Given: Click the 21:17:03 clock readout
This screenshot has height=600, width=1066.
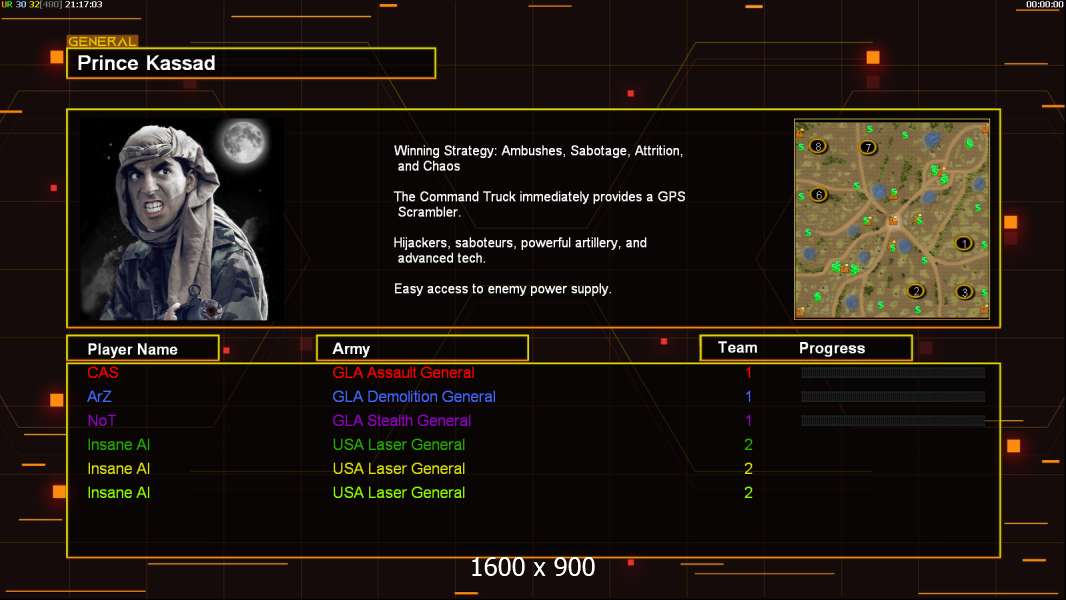Looking at the screenshot, I should tap(84, 5).
